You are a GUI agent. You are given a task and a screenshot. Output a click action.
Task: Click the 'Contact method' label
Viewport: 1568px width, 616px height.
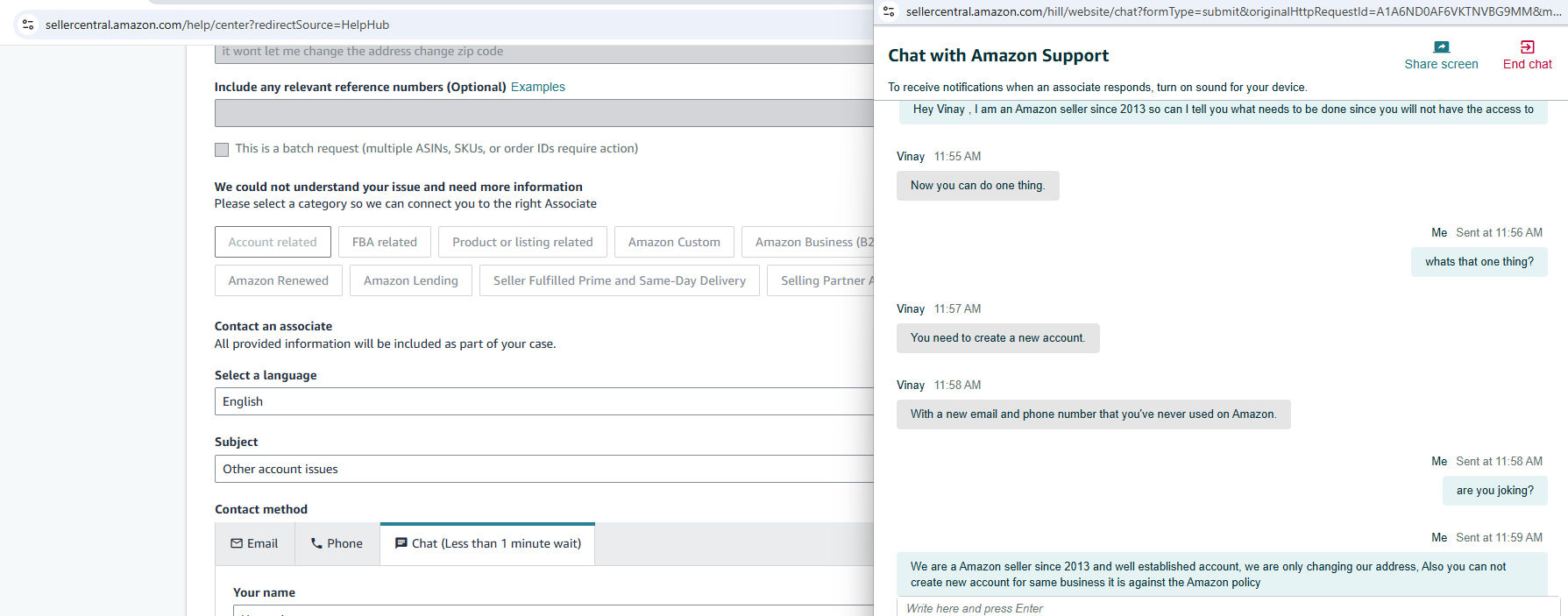pos(261,509)
